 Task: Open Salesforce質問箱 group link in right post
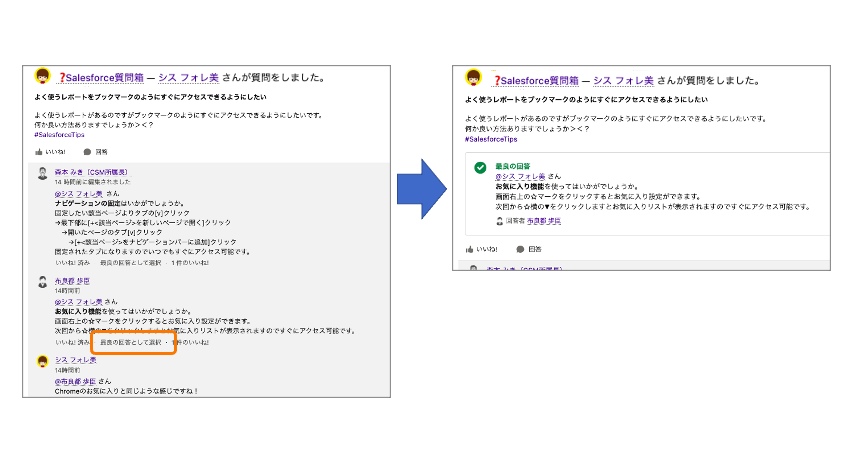pos(536,81)
